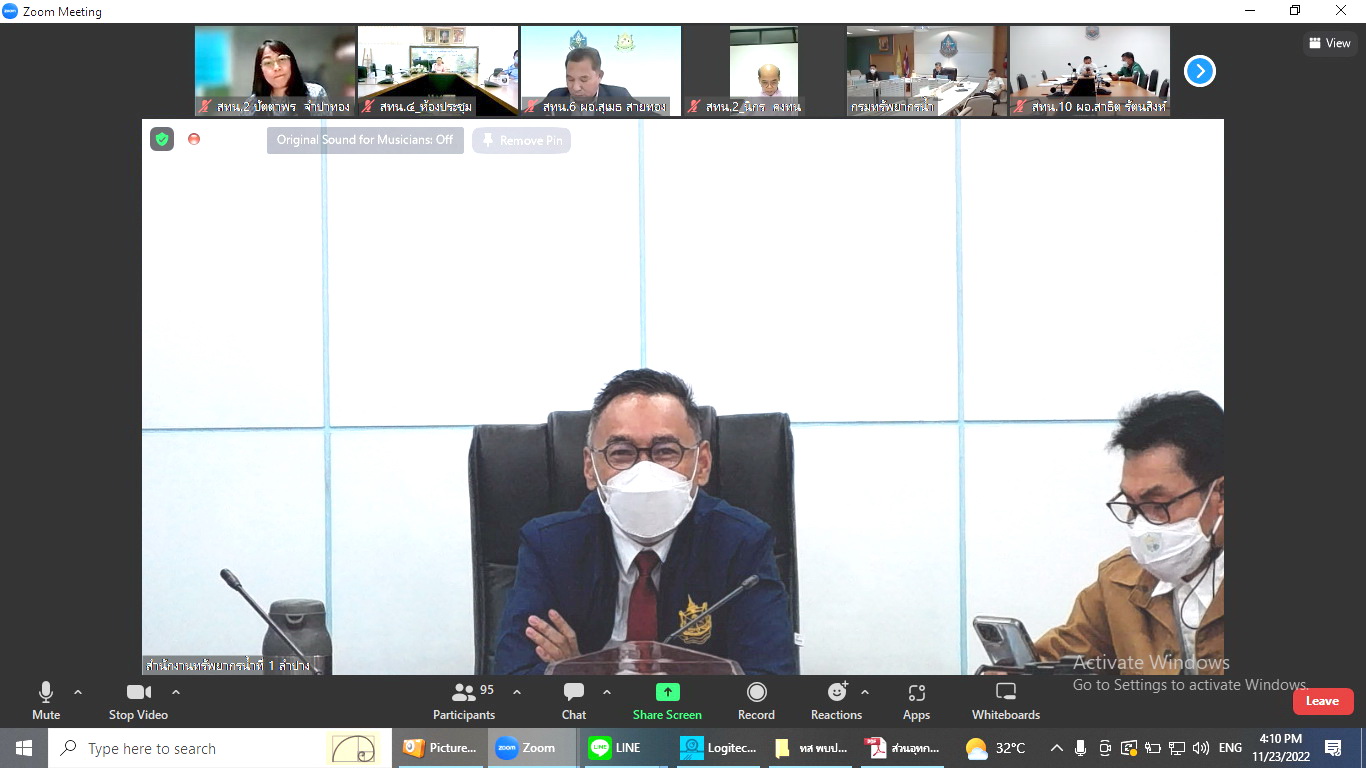The height and width of the screenshot is (768, 1366).
Task: Switch ENG input language
Action: tap(1230, 748)
